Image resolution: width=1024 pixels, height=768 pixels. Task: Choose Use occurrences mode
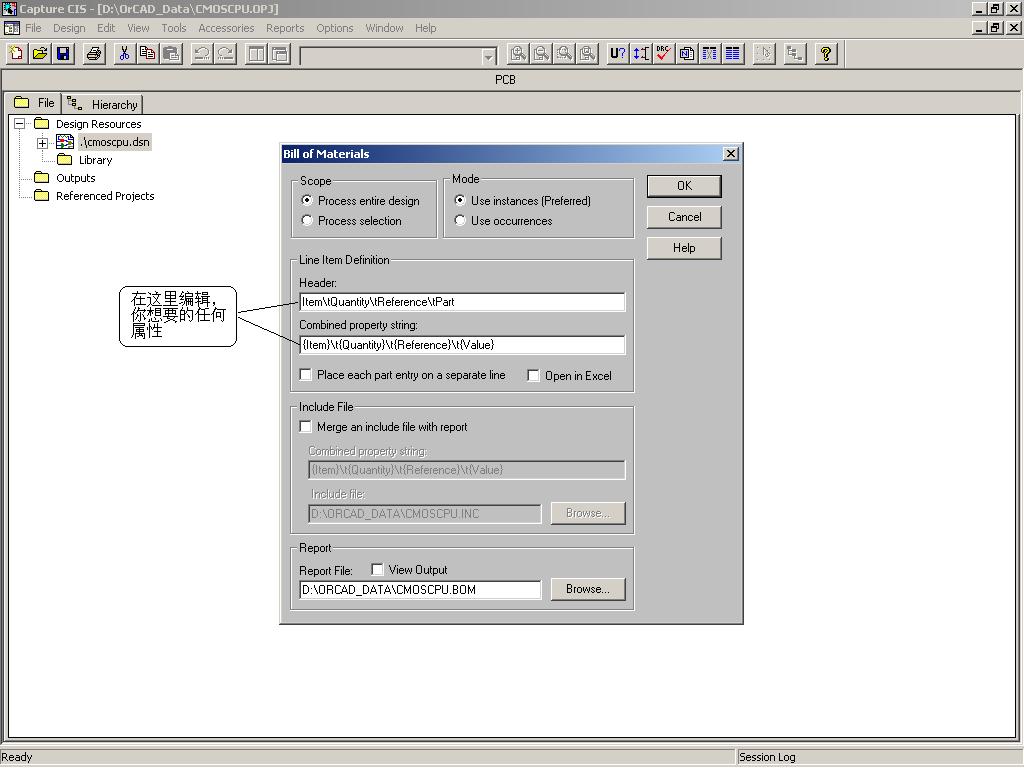tap(460, 220)
